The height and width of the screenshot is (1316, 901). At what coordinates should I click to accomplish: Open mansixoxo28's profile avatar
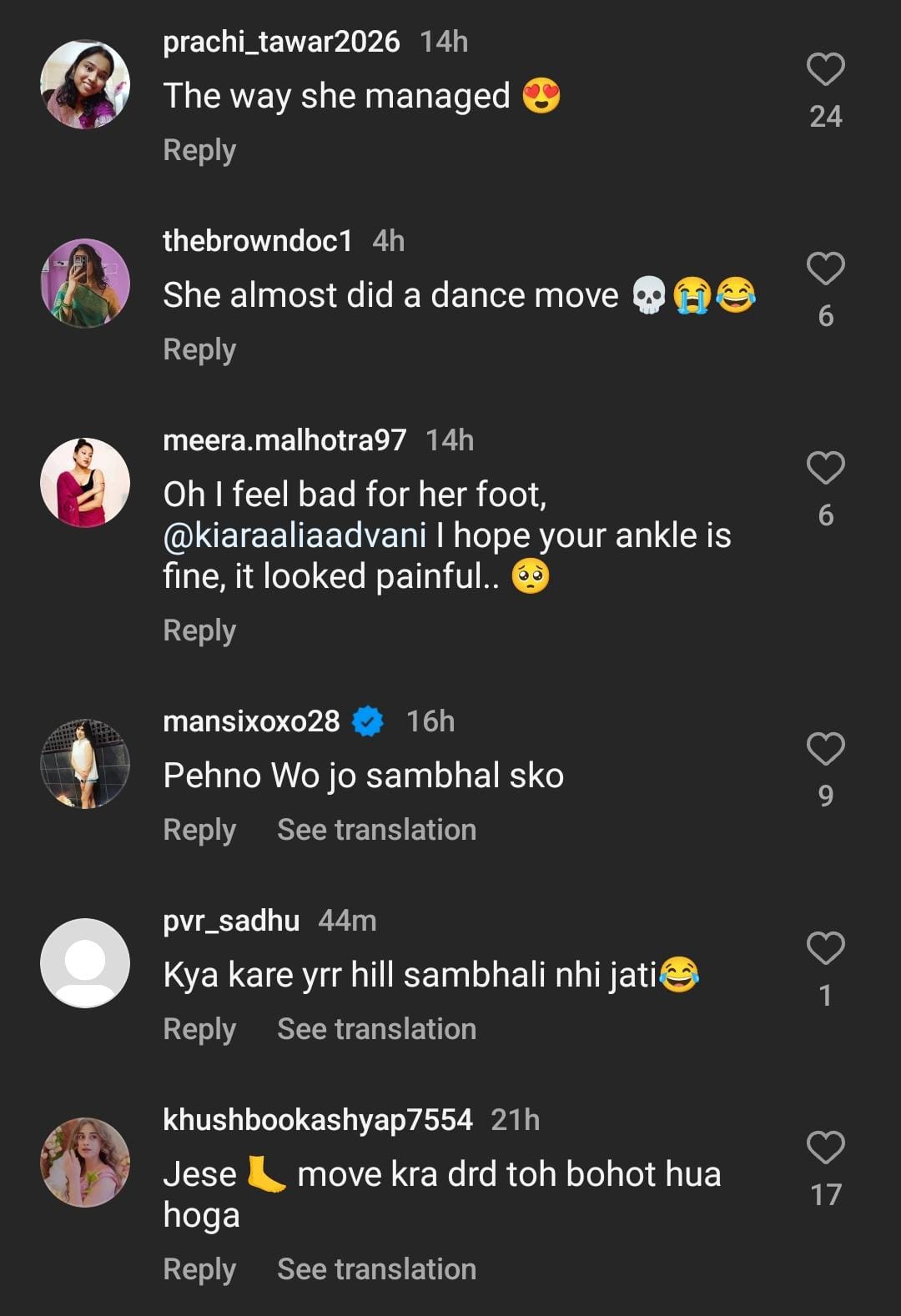pyautogui.click(x=85, y=764)
